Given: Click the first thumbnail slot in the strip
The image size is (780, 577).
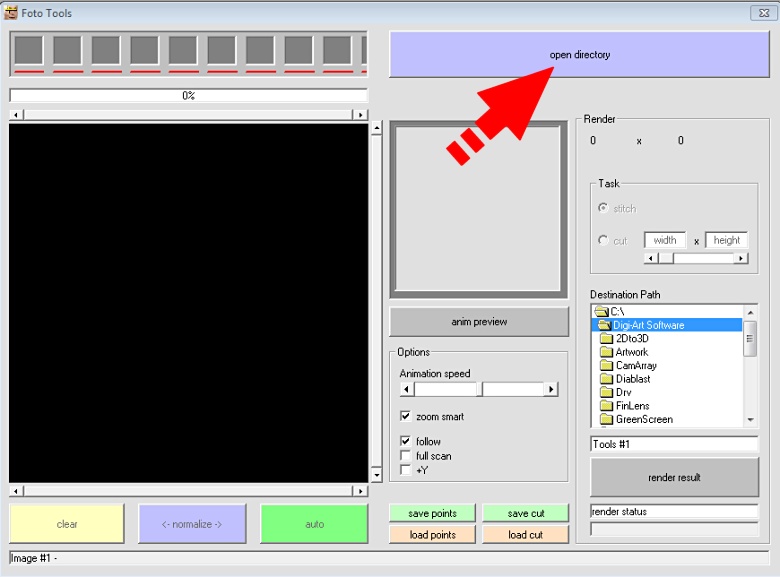Looking at the screenshot, I should point(29,51).
